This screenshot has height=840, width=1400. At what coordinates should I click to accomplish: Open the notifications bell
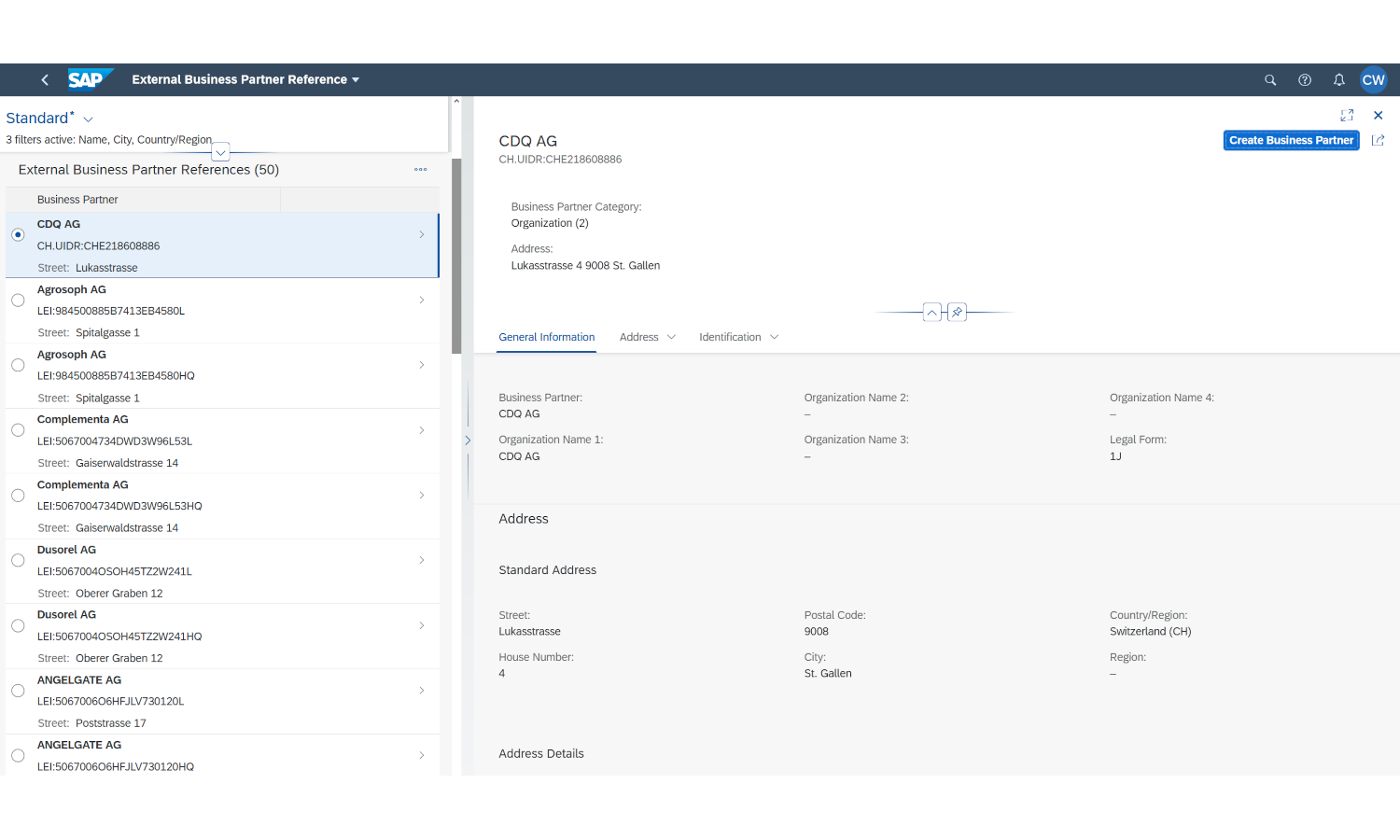point(1338,80)
